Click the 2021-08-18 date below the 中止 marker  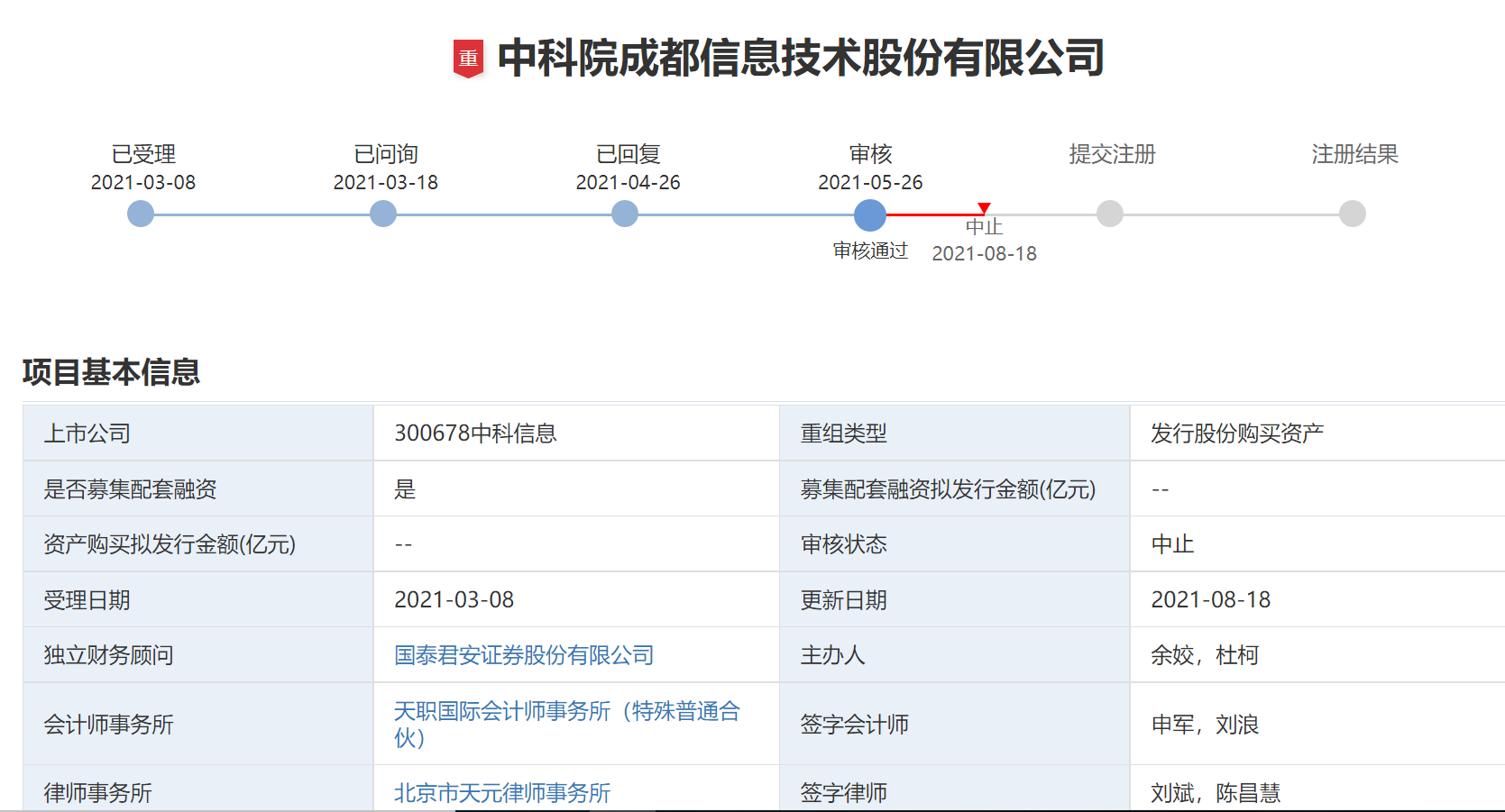pyautogui.click(x=984, y=253)
